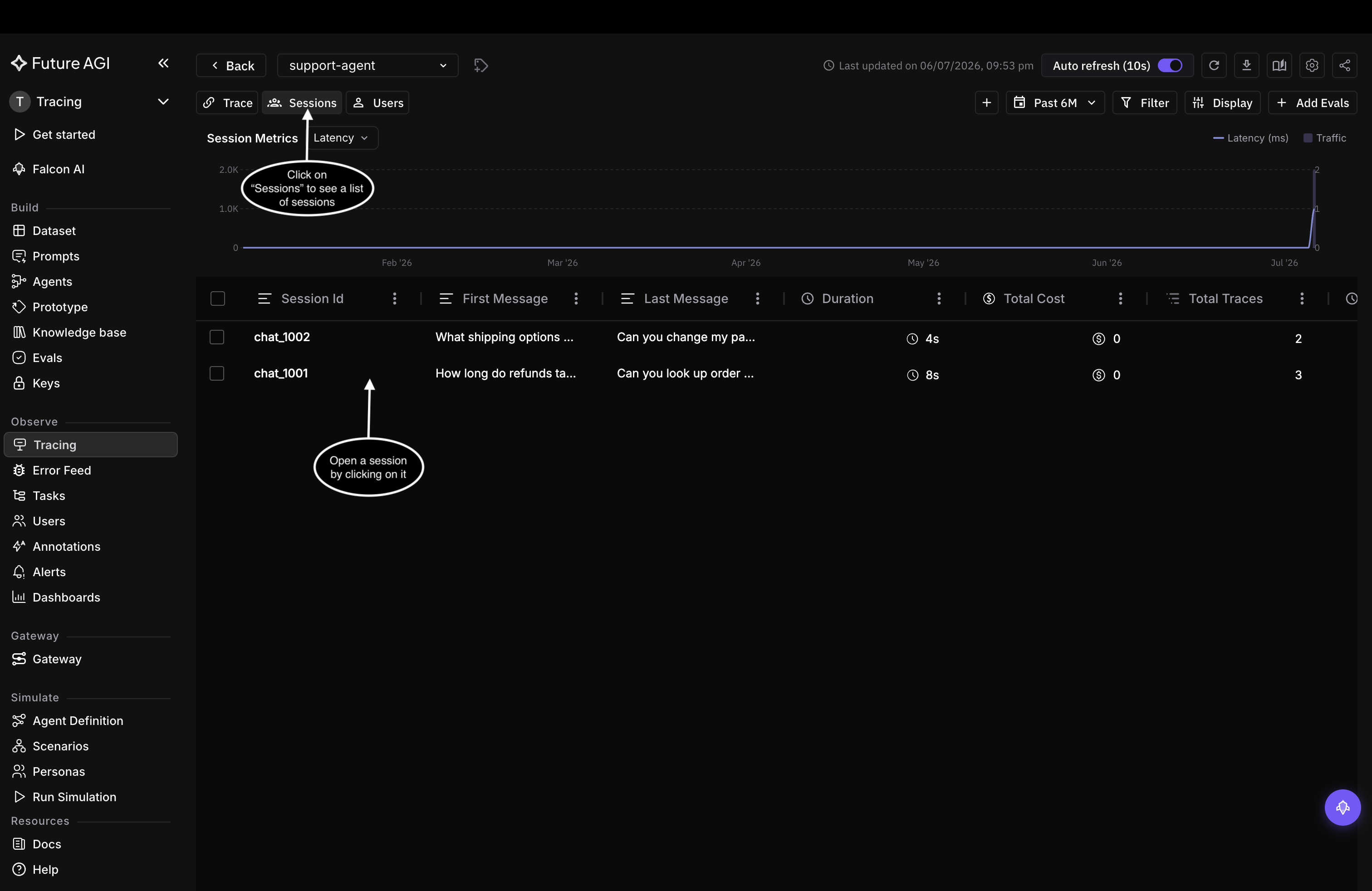Select the chat_1002 row checkbox
Screen dimensions: 1372x891
coord(217,337)
